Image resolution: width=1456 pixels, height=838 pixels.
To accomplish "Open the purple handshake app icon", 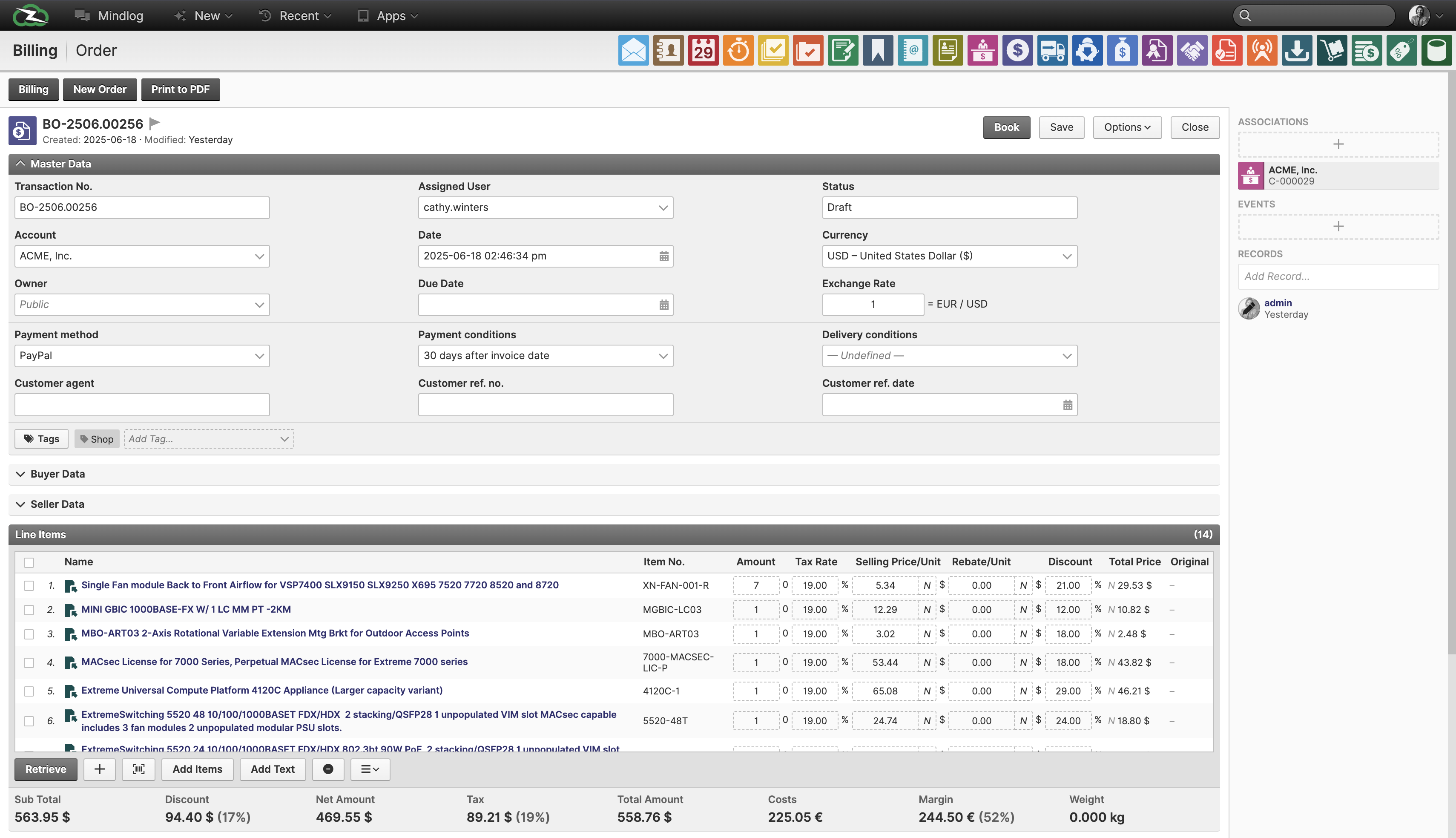I will tap(1192, 51).
